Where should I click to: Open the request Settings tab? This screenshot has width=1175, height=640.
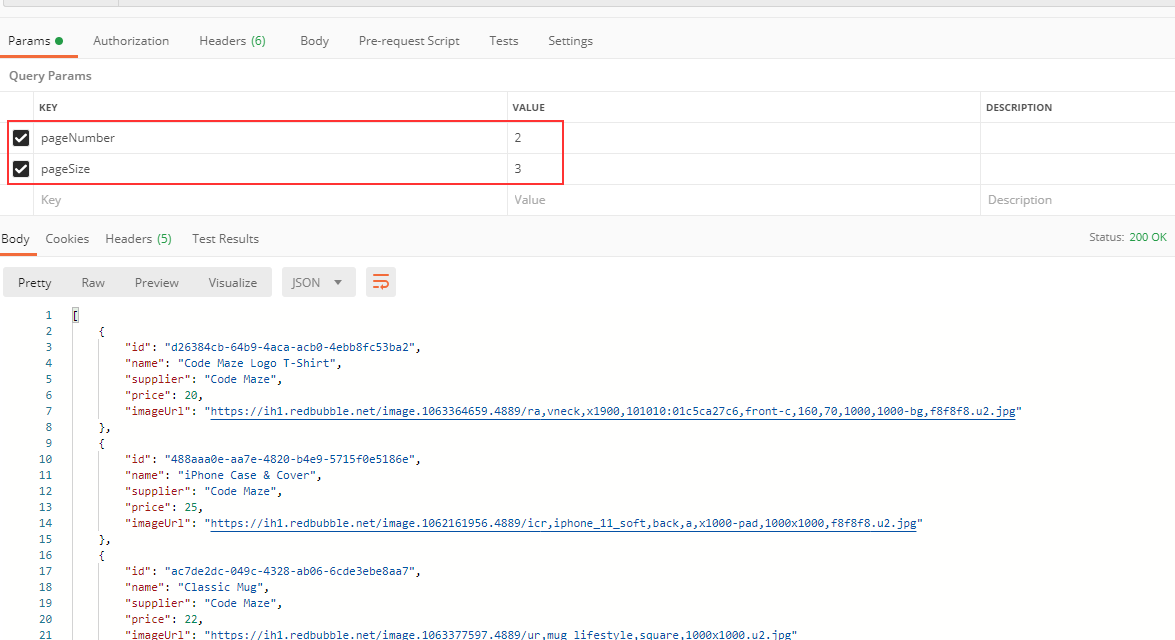(x=570, y=41)
